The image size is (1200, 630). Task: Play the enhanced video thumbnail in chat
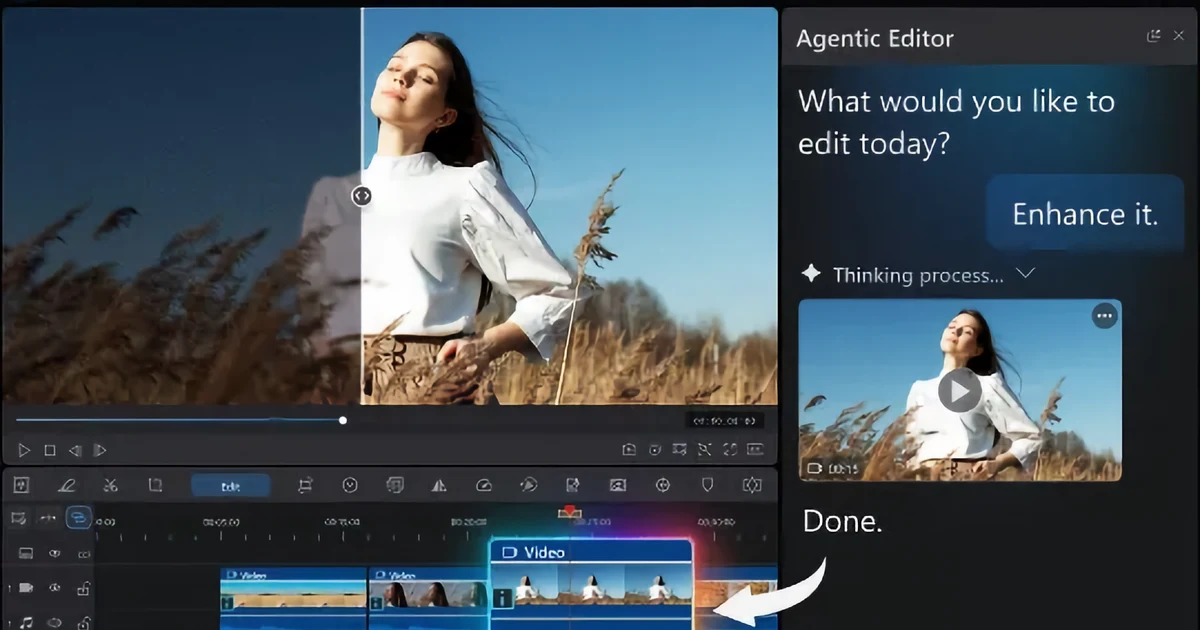click(960, 391)
